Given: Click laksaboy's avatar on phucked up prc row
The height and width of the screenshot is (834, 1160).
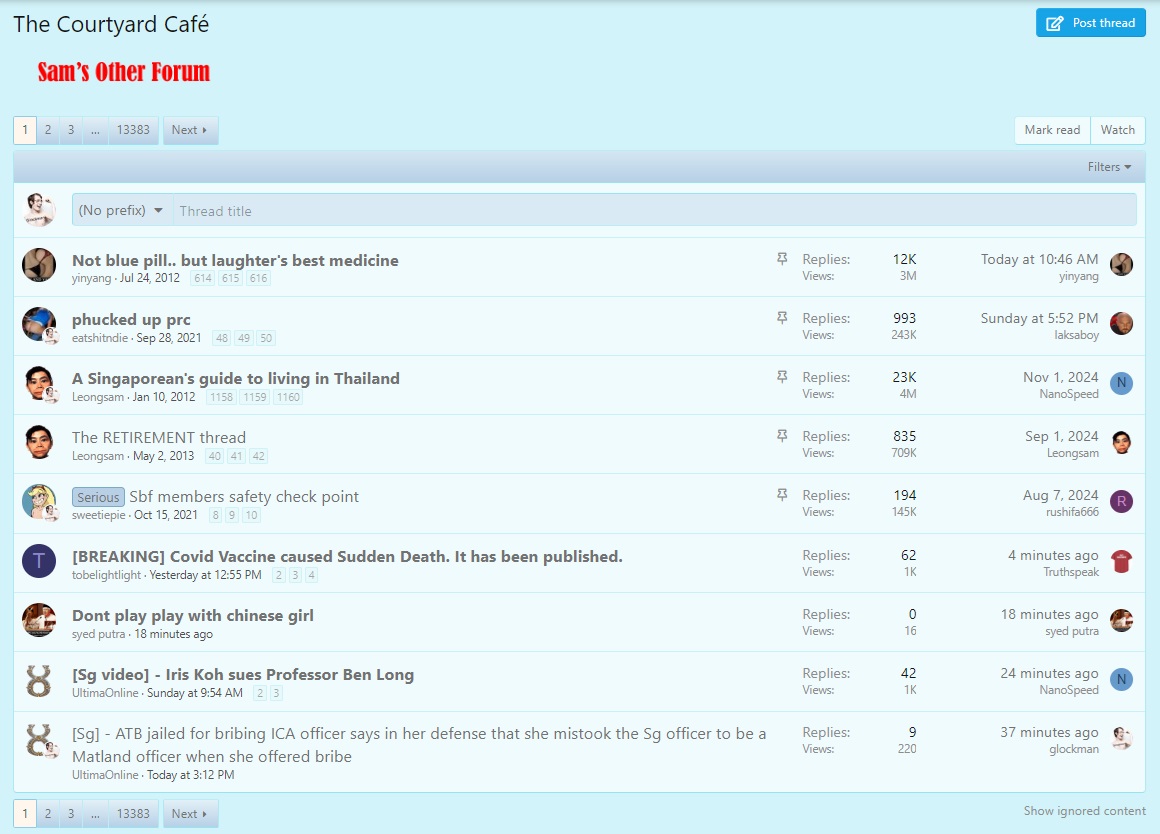Looking at the screenshot, I should click(1121, 324).
